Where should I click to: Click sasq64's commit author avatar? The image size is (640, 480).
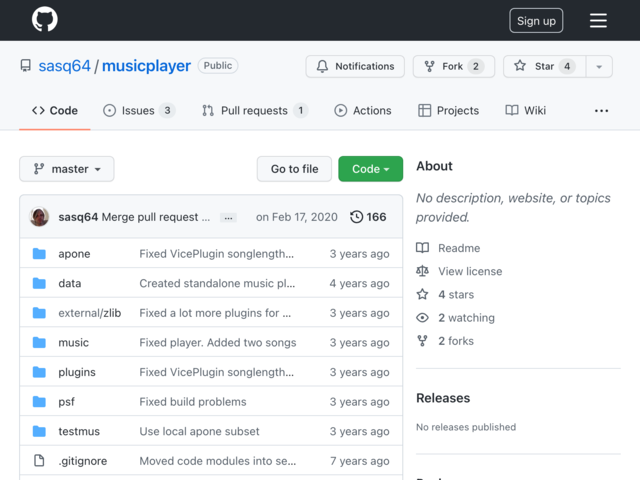pyautogui.click(x=39, y=217)
